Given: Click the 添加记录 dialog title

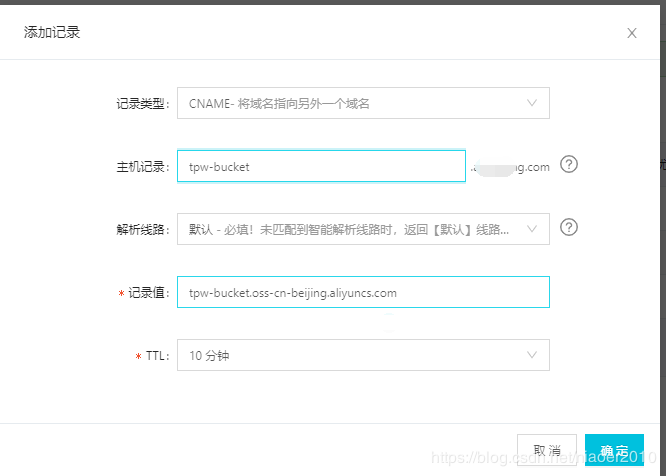Looking at the screenshot, I should click(x=52, y=32).
